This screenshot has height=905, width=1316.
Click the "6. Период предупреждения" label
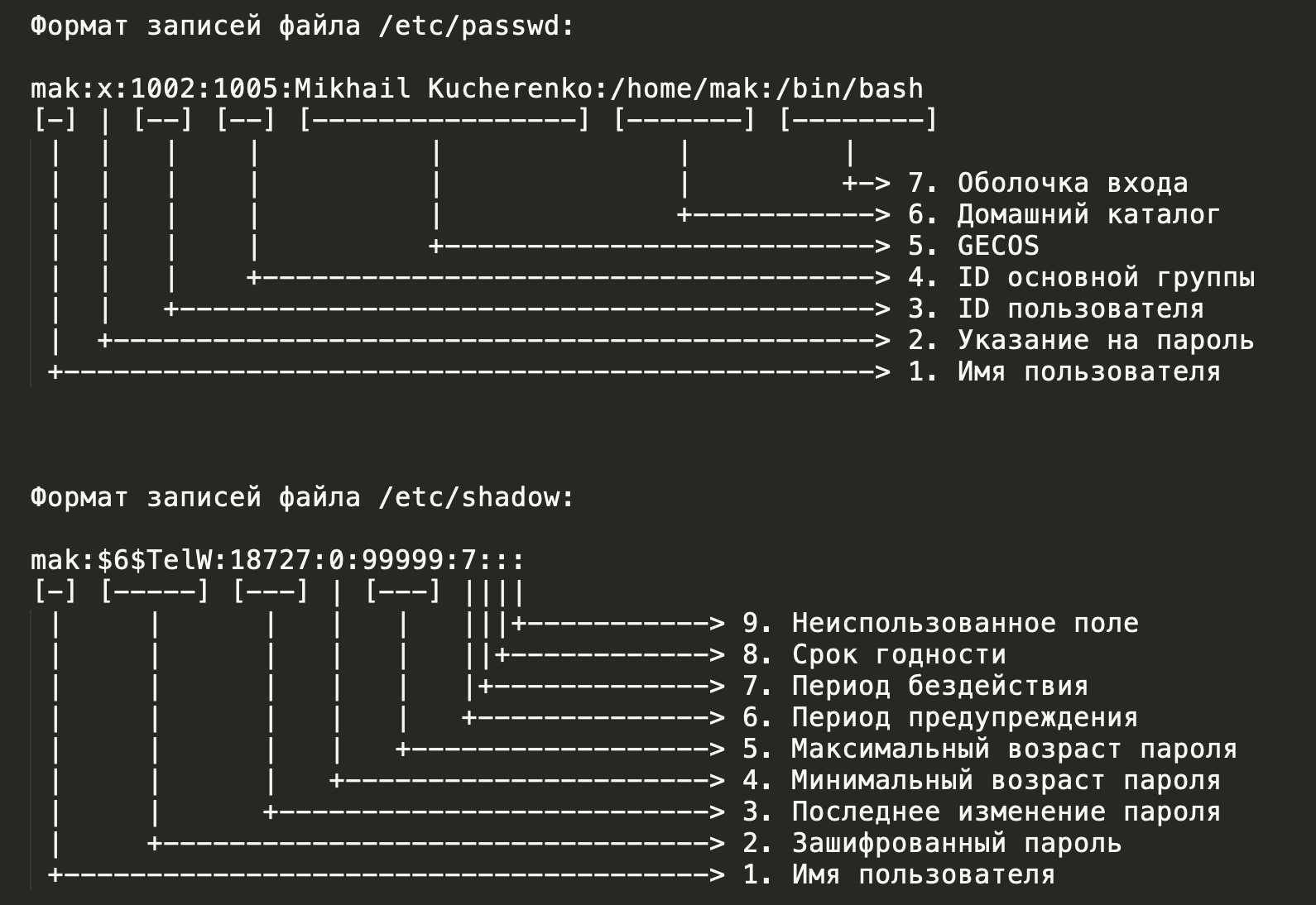940,717
